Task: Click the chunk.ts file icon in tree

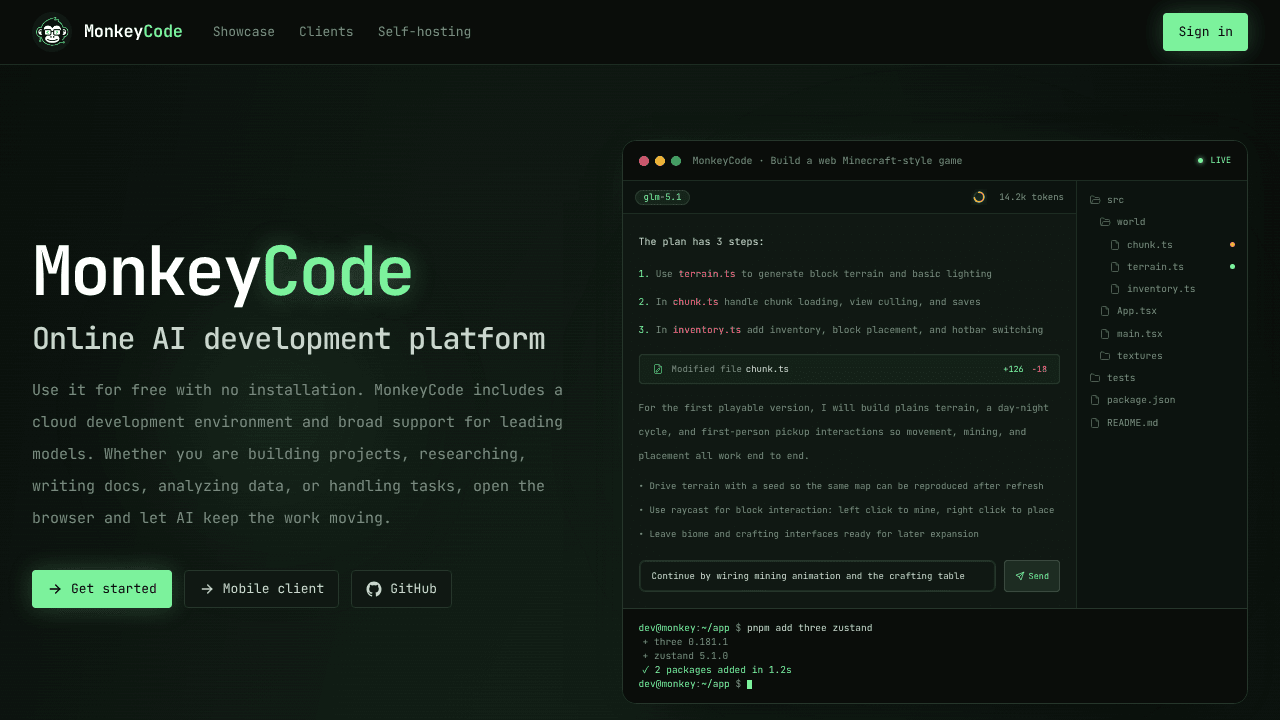Action: click(1115, 245)
